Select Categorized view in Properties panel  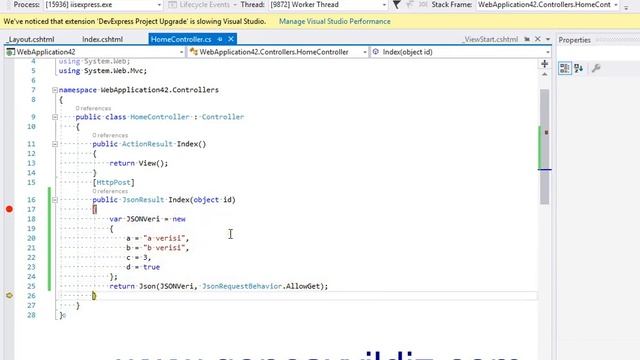(x=565, y=68)
